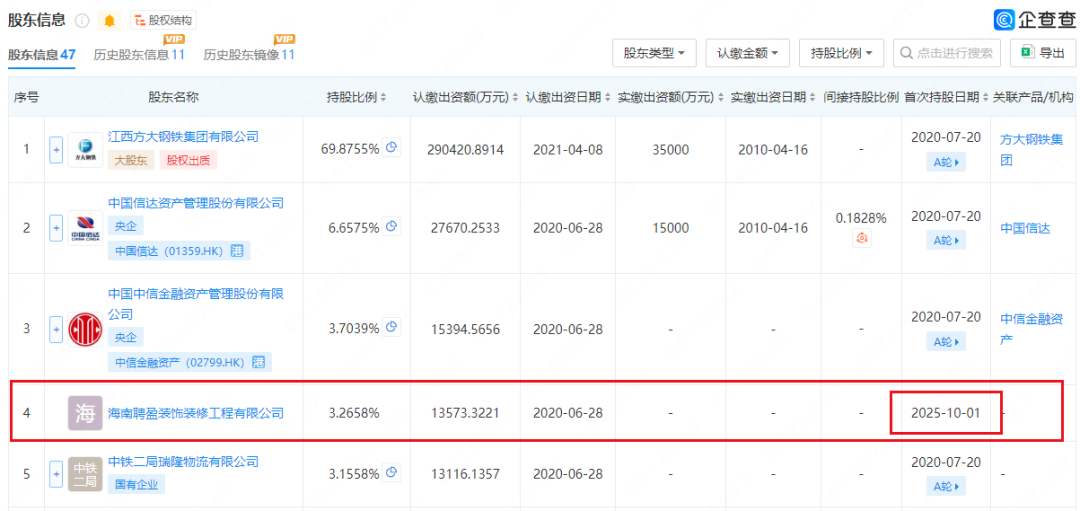This screenshot has height=511, width=1080.
Task: Click the 点击进行搜索 search field
Action: click(947, 53)
